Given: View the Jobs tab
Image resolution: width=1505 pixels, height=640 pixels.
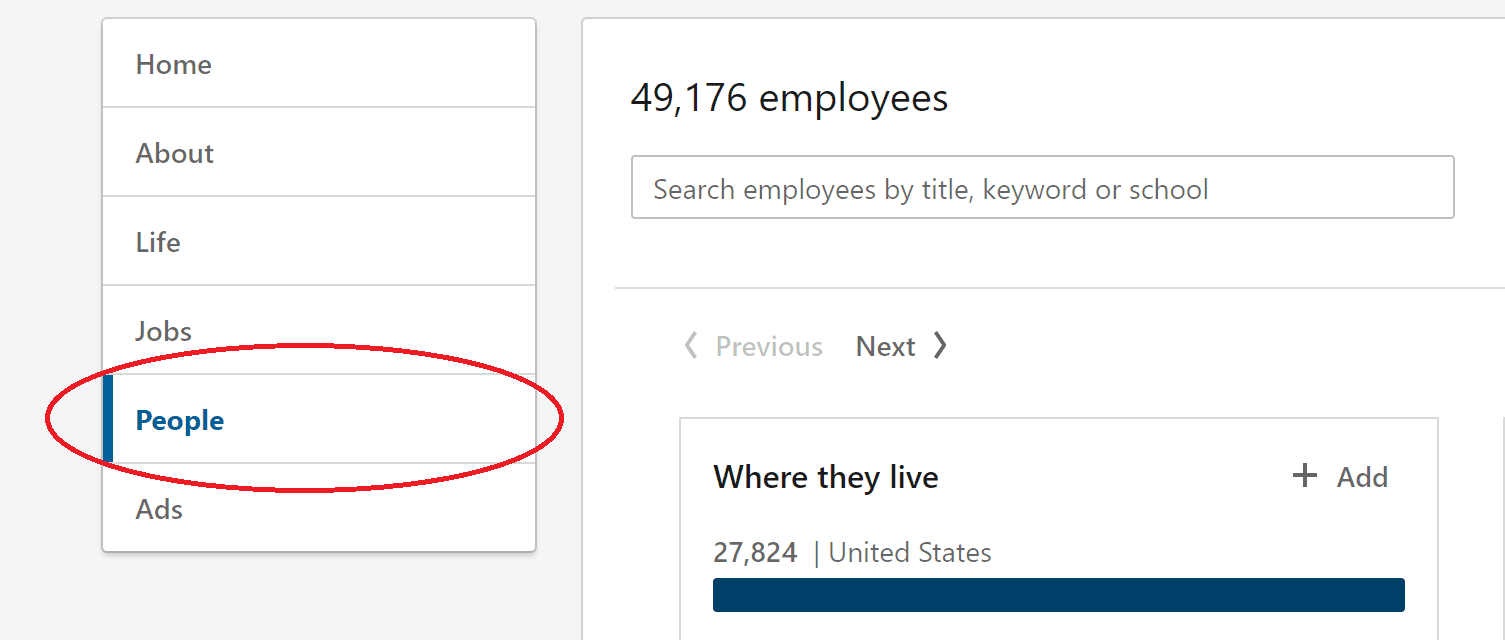Looking at the screenshot, I should pos(162,330).
